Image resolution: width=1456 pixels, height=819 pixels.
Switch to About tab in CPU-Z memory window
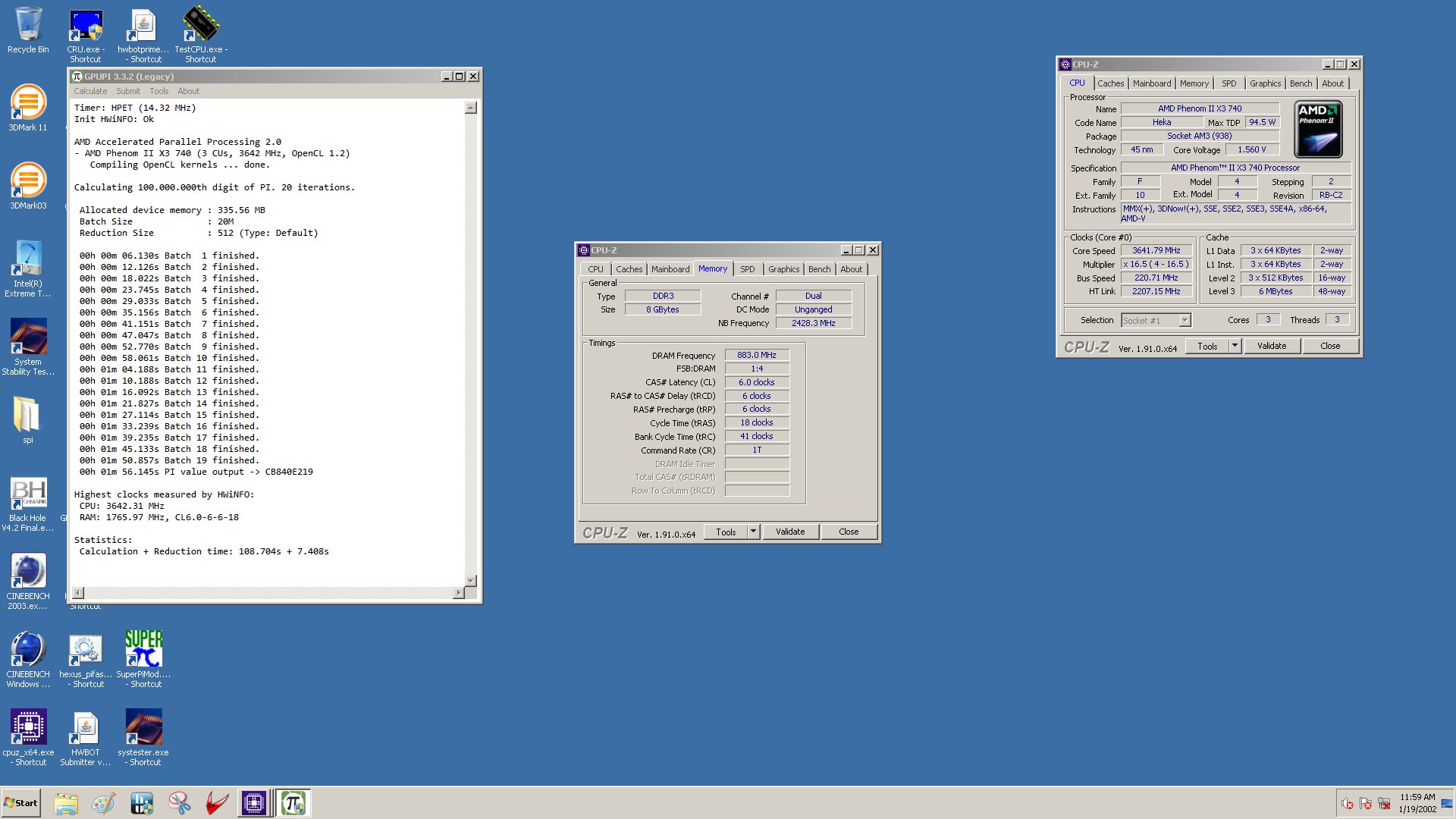click(852, 269)
